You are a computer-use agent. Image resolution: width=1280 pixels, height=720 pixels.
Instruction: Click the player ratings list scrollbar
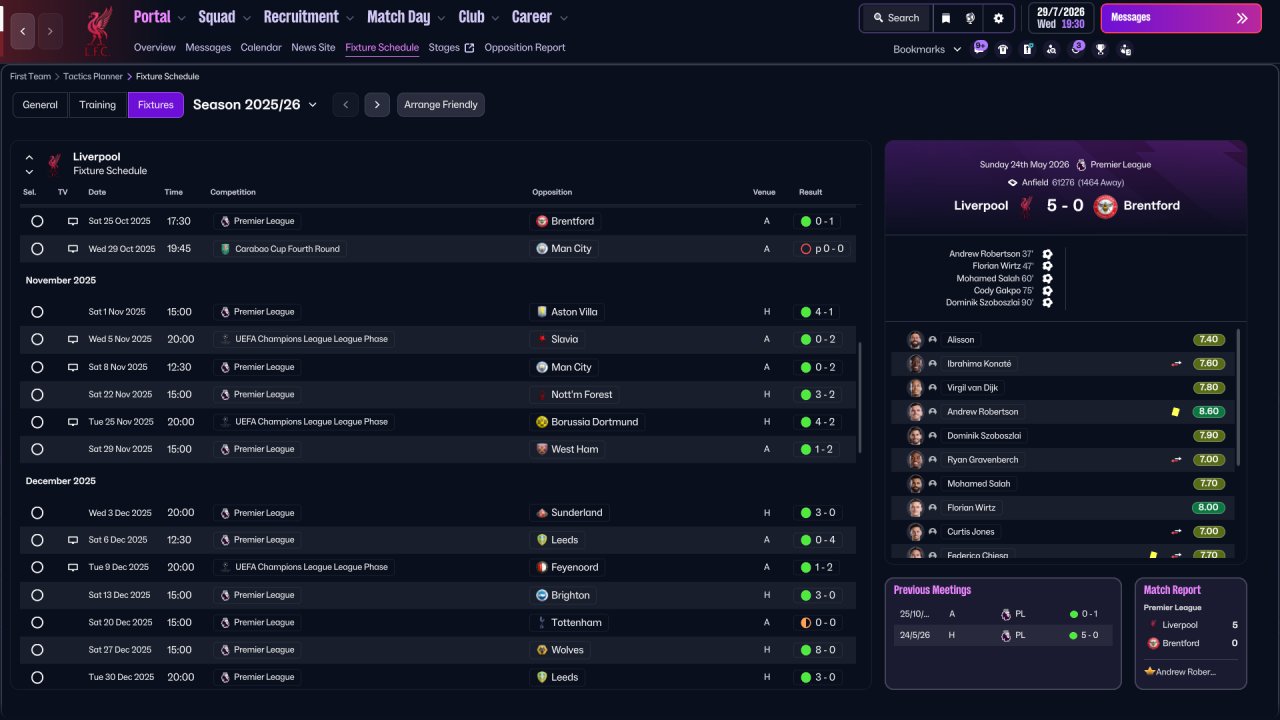pyautogui.click(x=1239, y=397)
